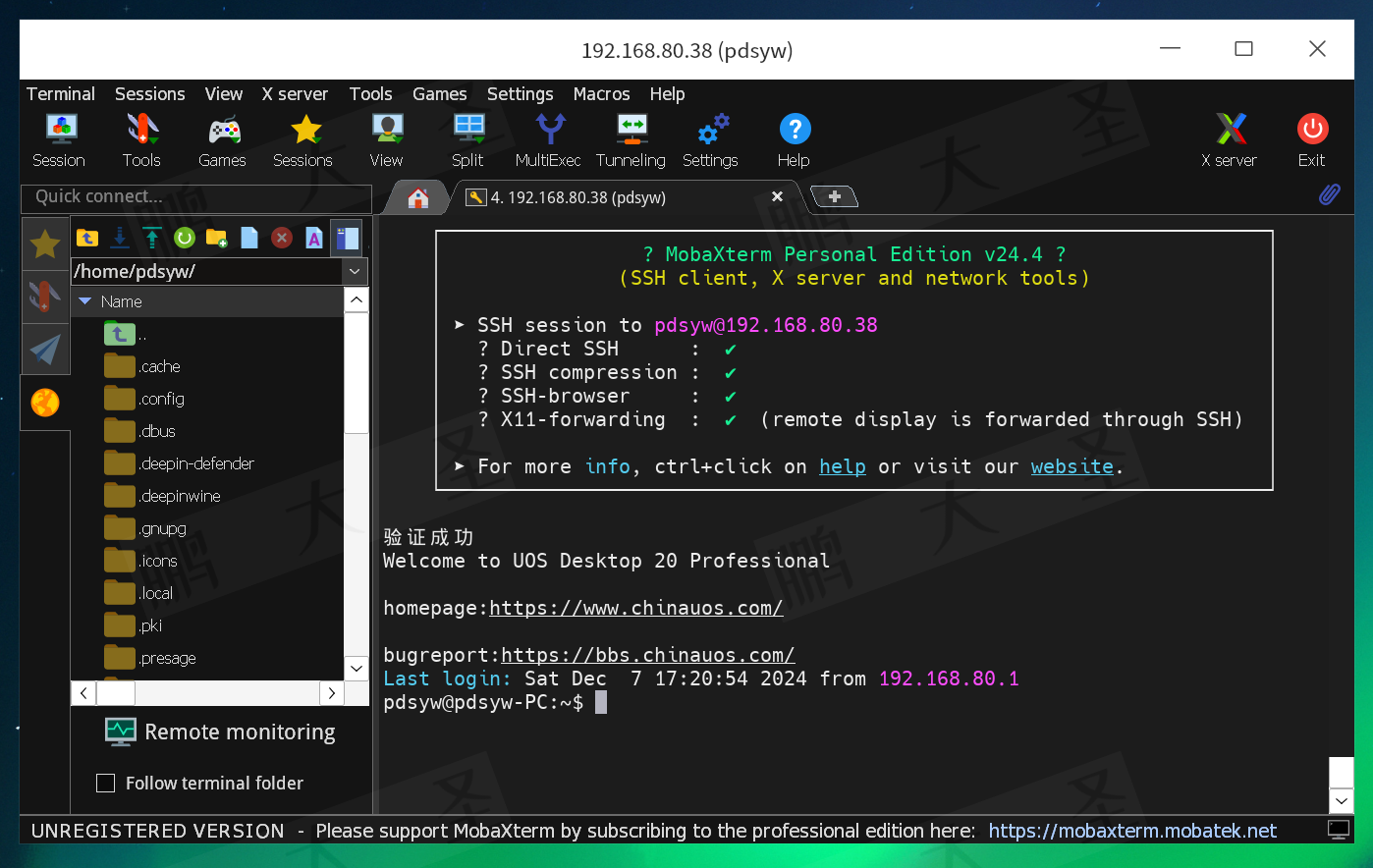Click the home tab icon

click(418, 197)
